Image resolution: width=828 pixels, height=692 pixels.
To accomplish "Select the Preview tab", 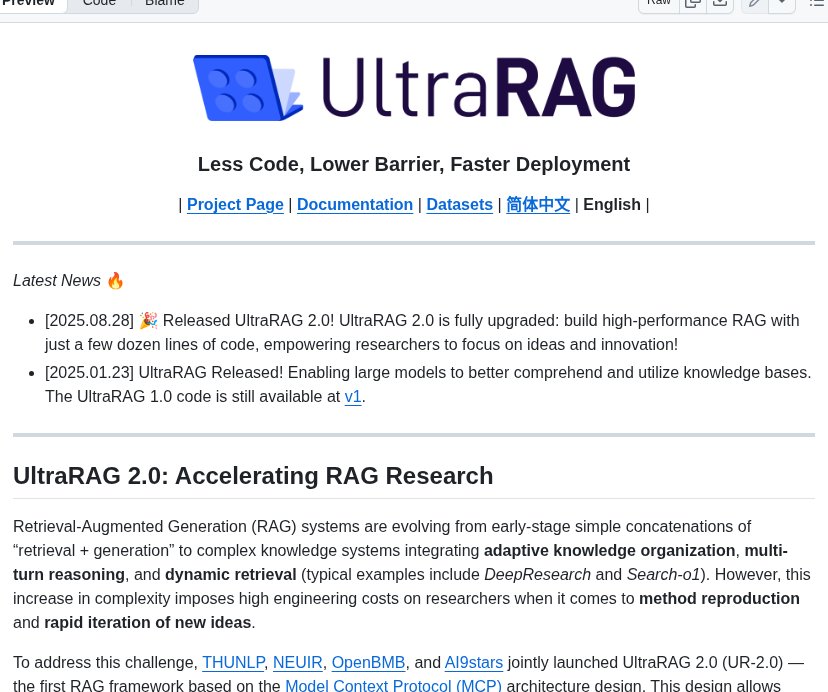I will [30, 3].
